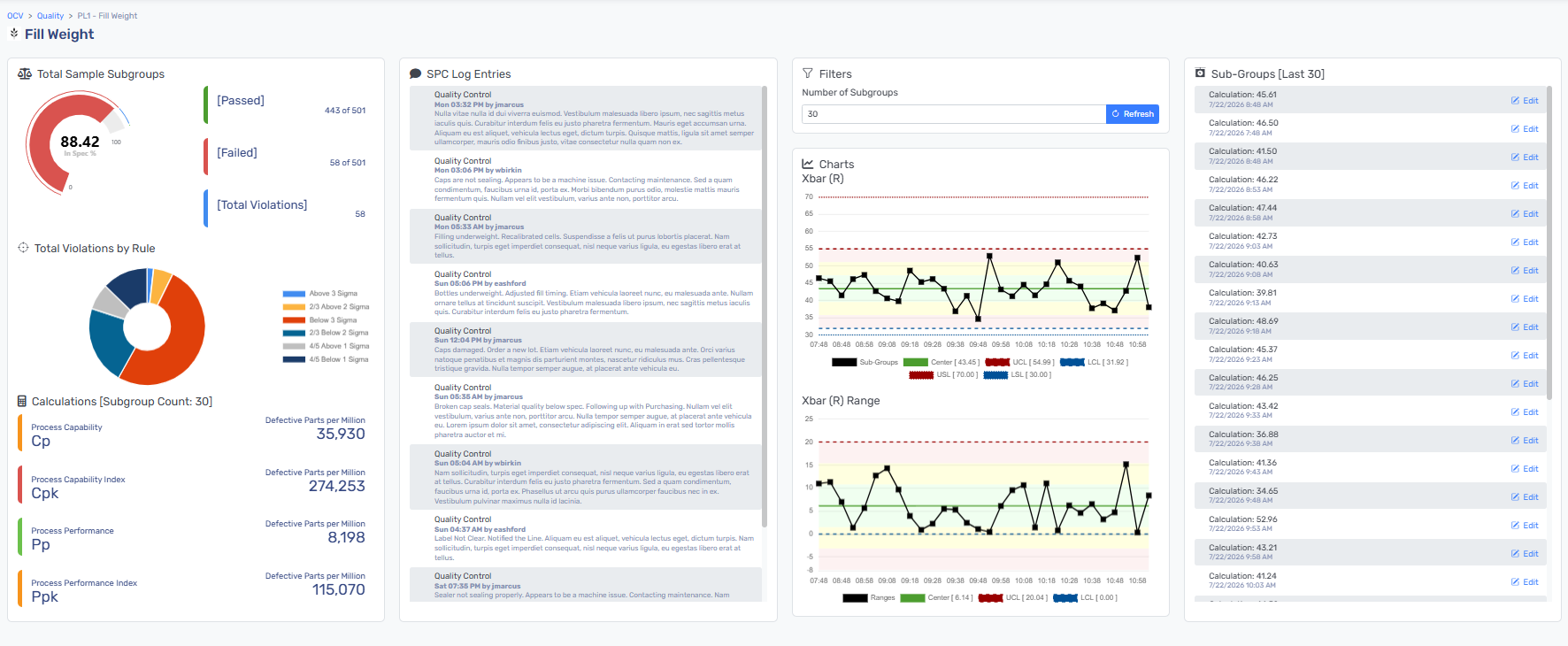1568x646 pixels.
Task: Open the OCV breadcrumb link
Action: (x=15, y=16)
